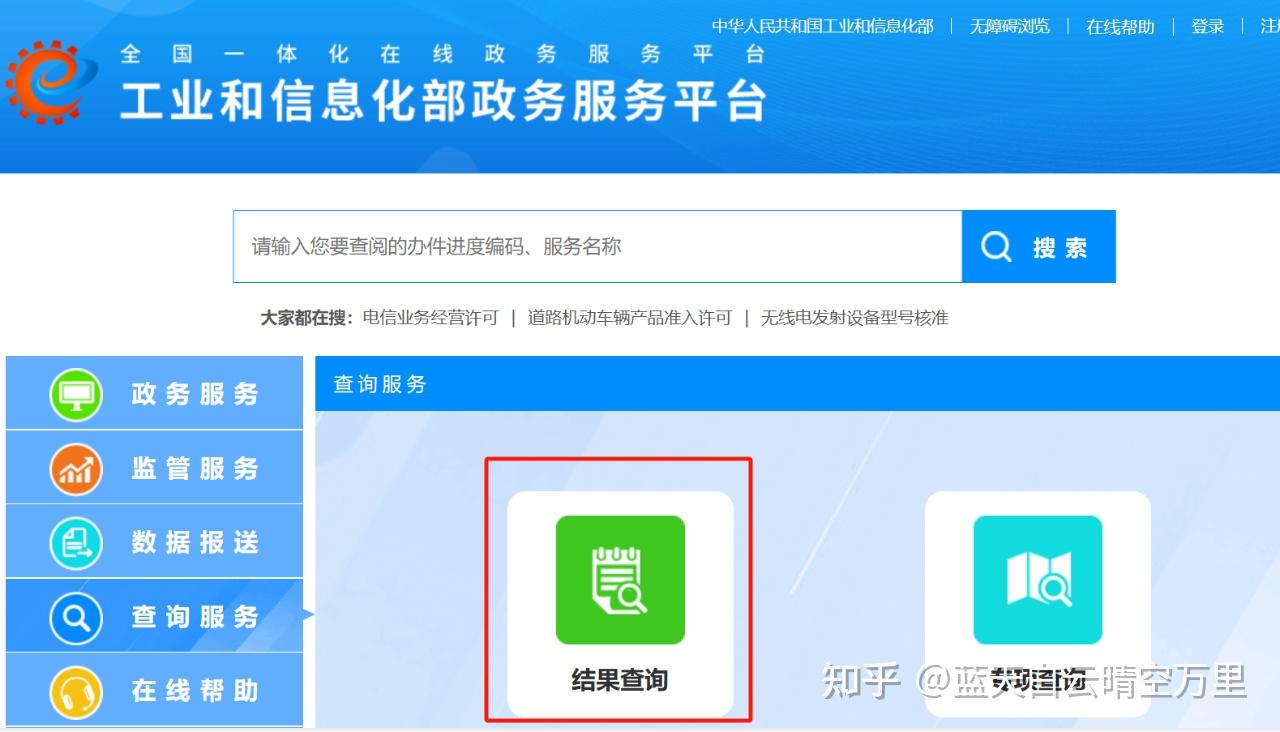The height and width of the screenshot is (732, 1280).
Task: Click the 全国一体化在线政务服务平台 subtitle
Action: [443, 54]
